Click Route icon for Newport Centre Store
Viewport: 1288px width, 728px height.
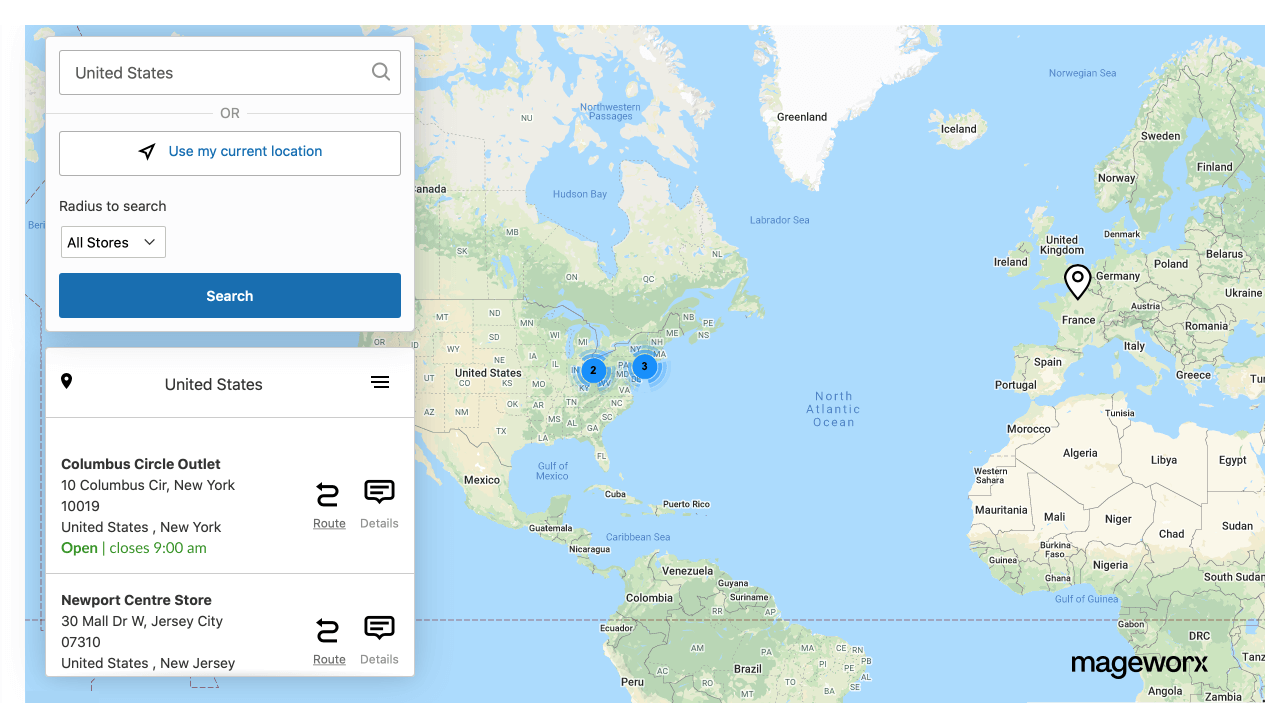[x=328, y=630]
